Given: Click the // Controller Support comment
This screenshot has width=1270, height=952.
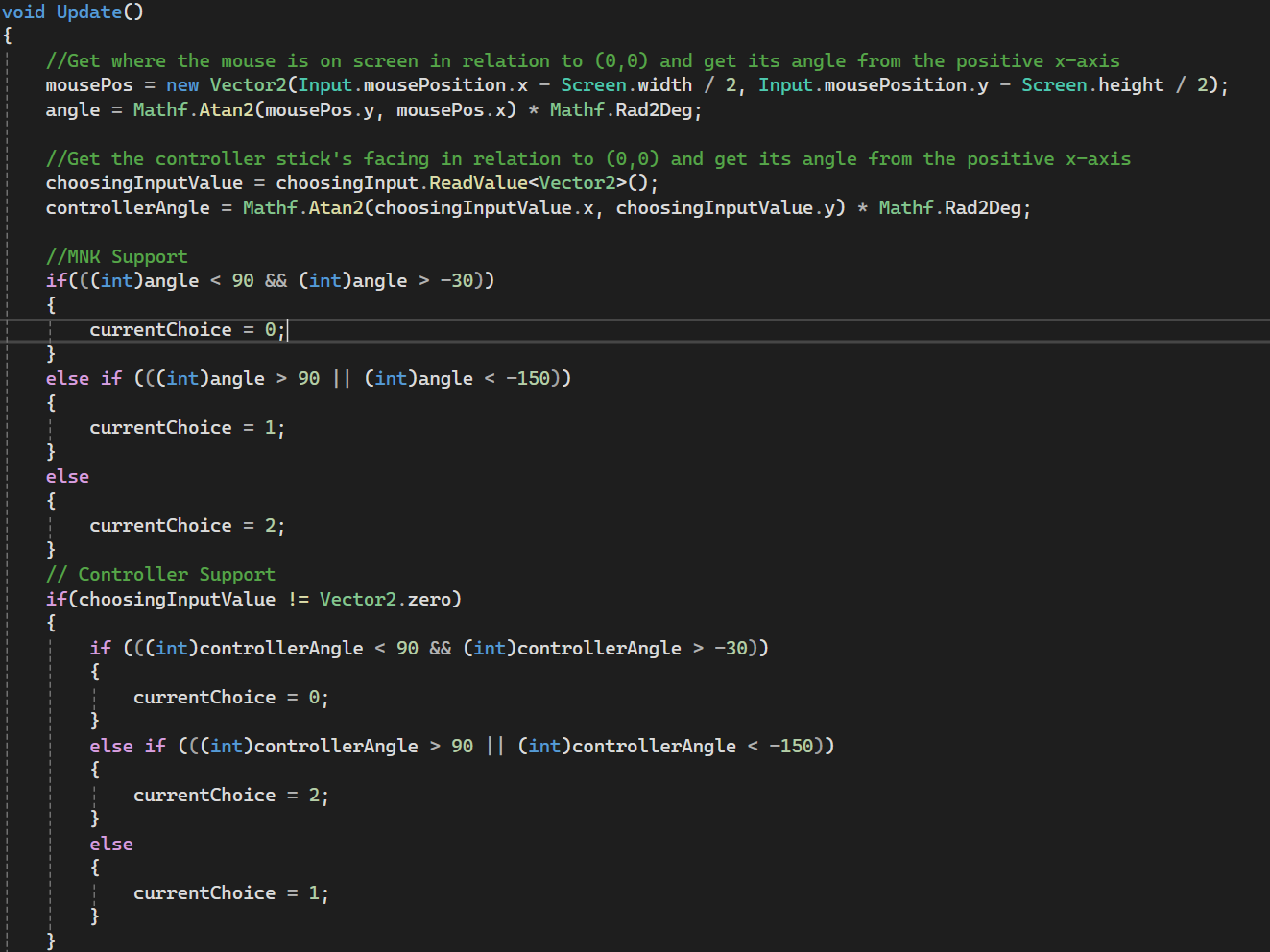Looking at the screenshot, I should point(160,574).
